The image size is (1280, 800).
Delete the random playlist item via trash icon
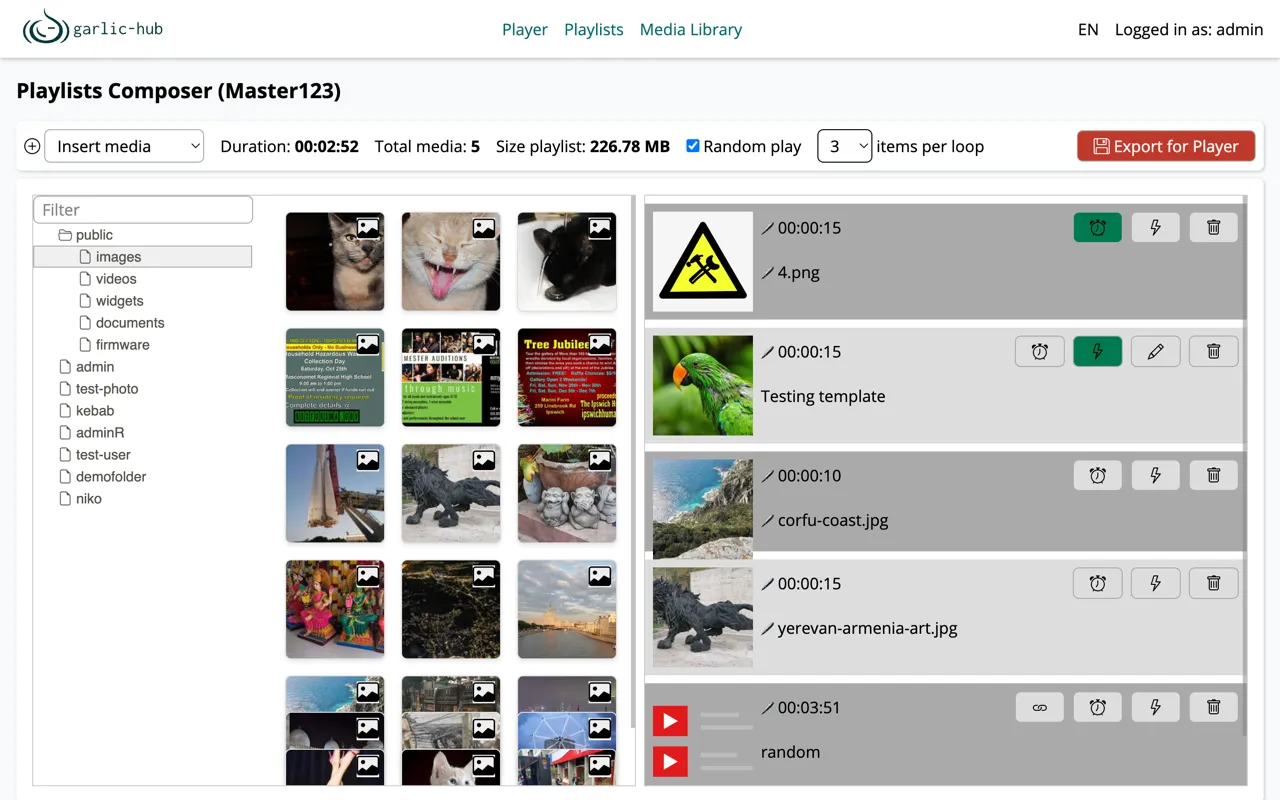click(1214, 707)
